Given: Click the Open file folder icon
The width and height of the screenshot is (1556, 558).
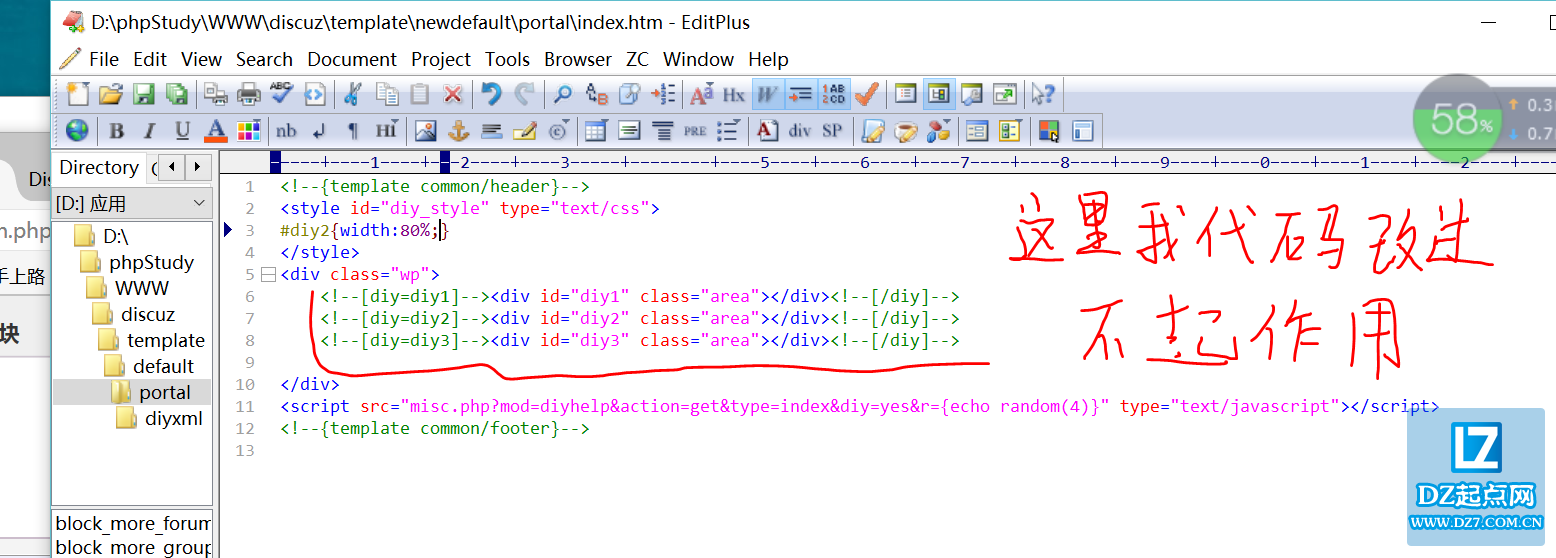Looking at the screenshot, I should point(111,94).
